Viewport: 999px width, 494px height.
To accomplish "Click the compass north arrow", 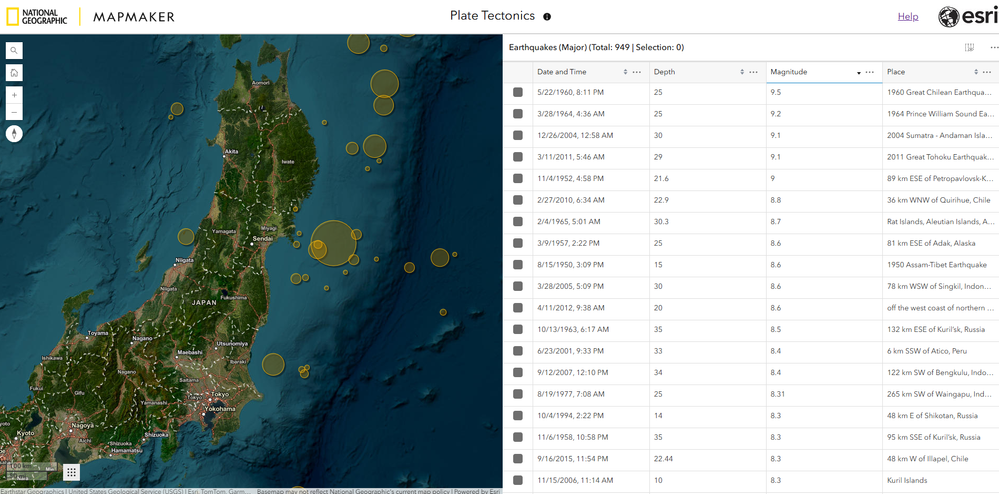I will [x=15, y=134].
